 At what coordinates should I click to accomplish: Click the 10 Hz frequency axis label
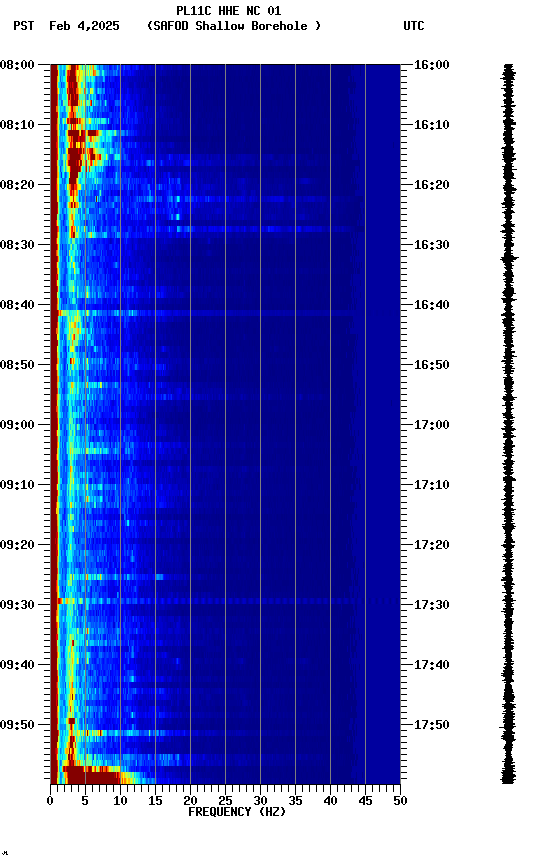click(120, 801)
